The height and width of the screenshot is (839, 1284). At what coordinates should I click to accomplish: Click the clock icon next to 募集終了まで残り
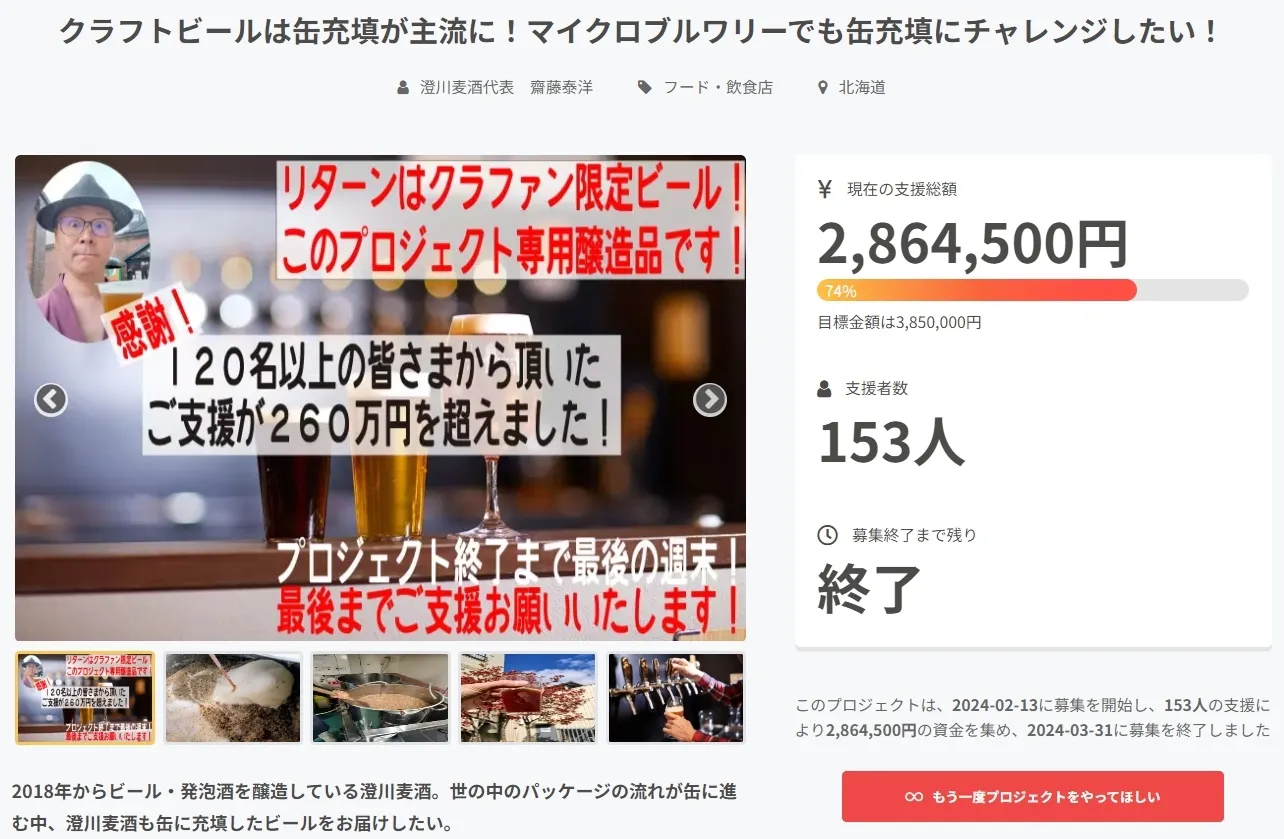pyautogui.click(x=827, y=535)
